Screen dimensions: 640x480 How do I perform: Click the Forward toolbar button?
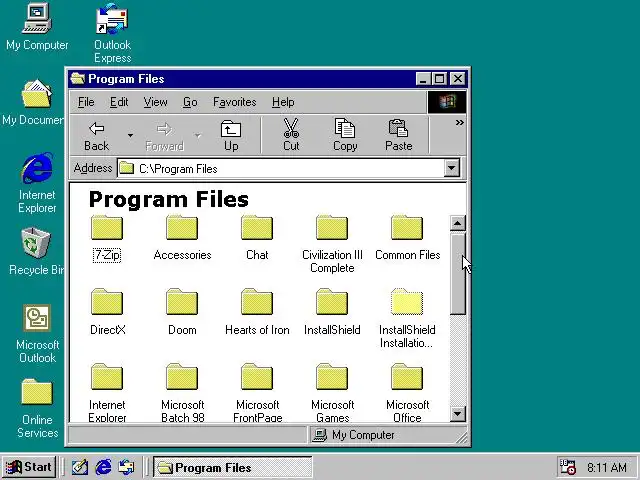164,136
